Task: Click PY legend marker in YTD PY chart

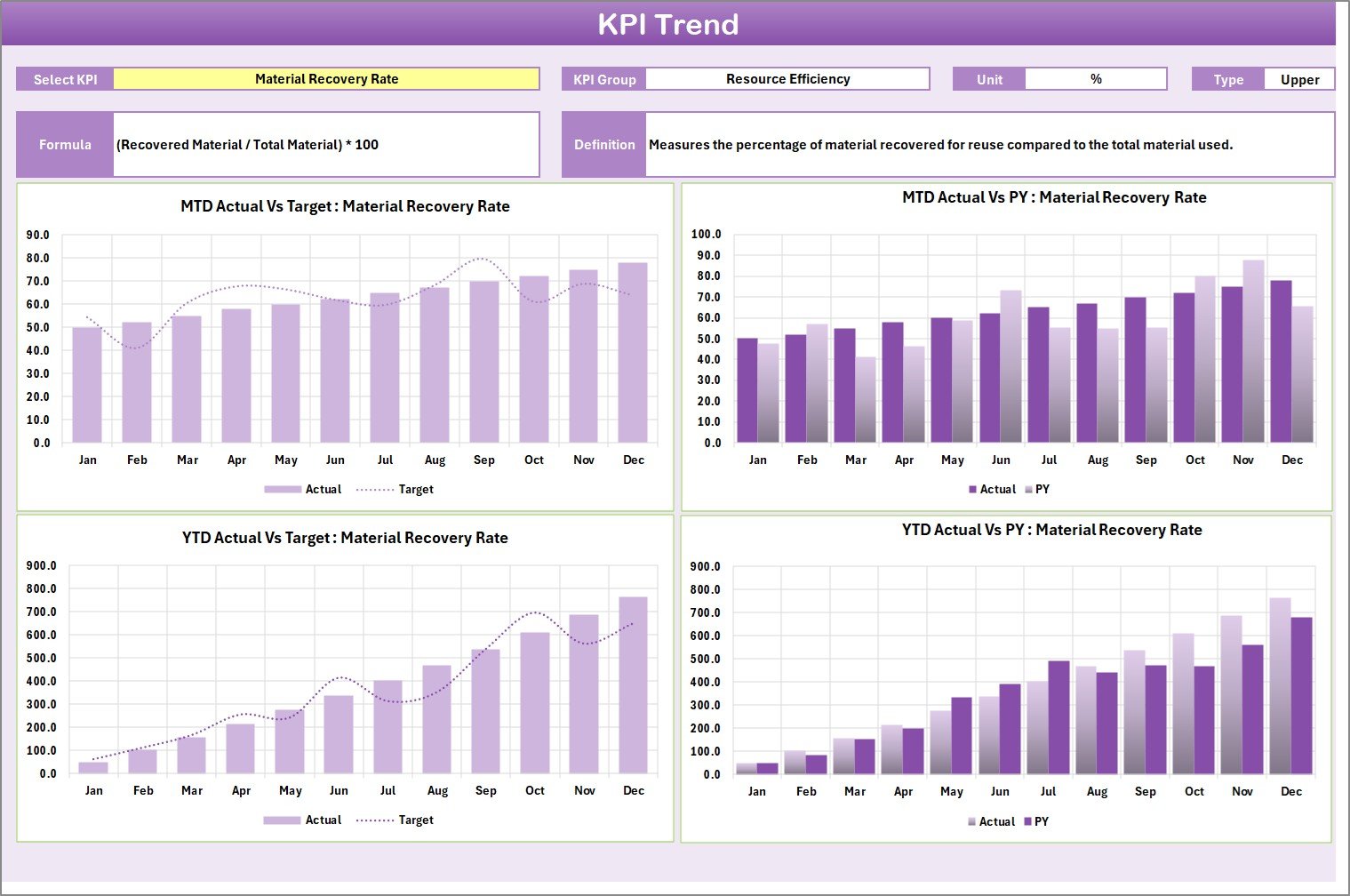Action: tap(1028, 822)
